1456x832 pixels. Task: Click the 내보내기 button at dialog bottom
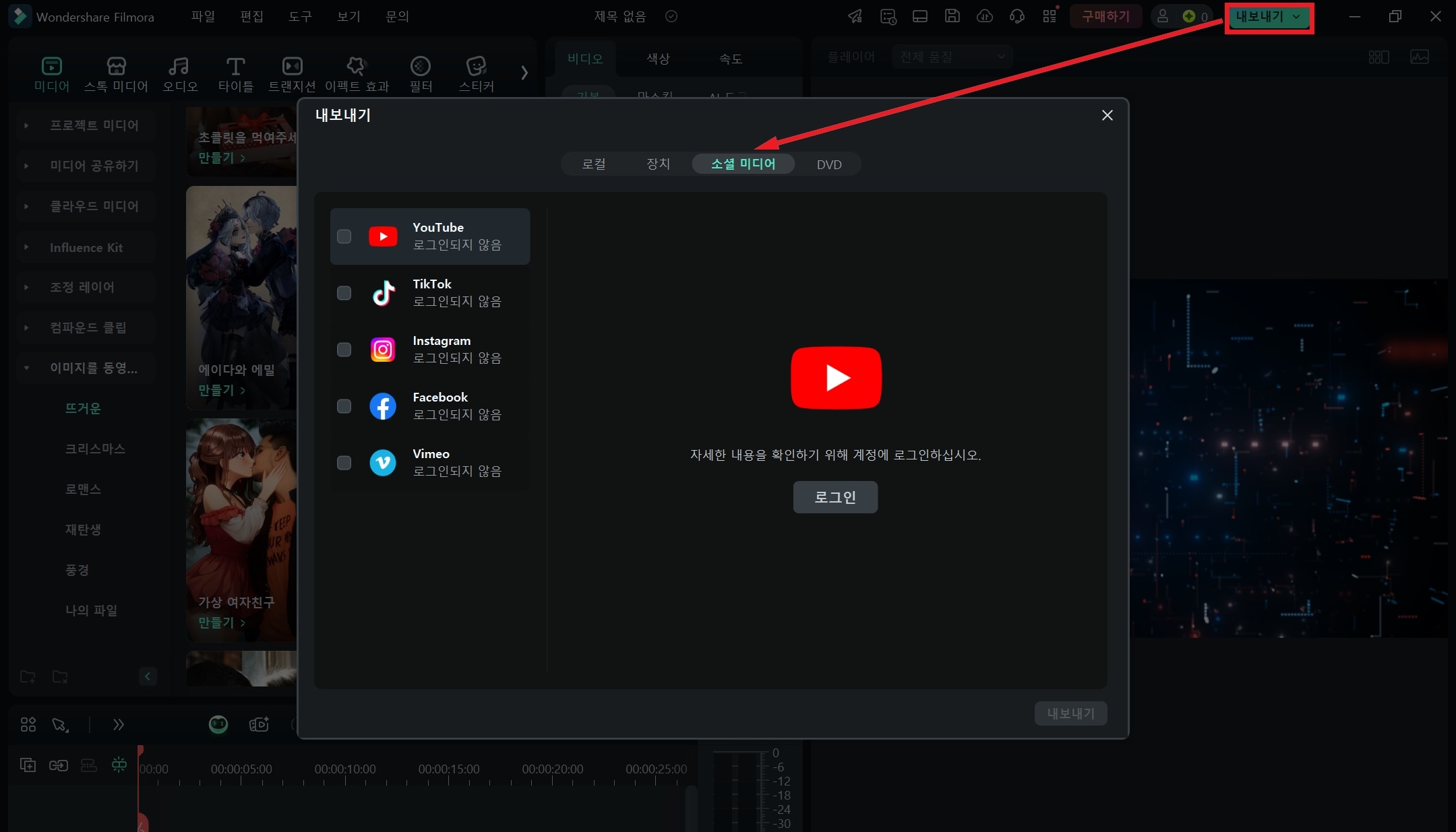(1070, 713)
